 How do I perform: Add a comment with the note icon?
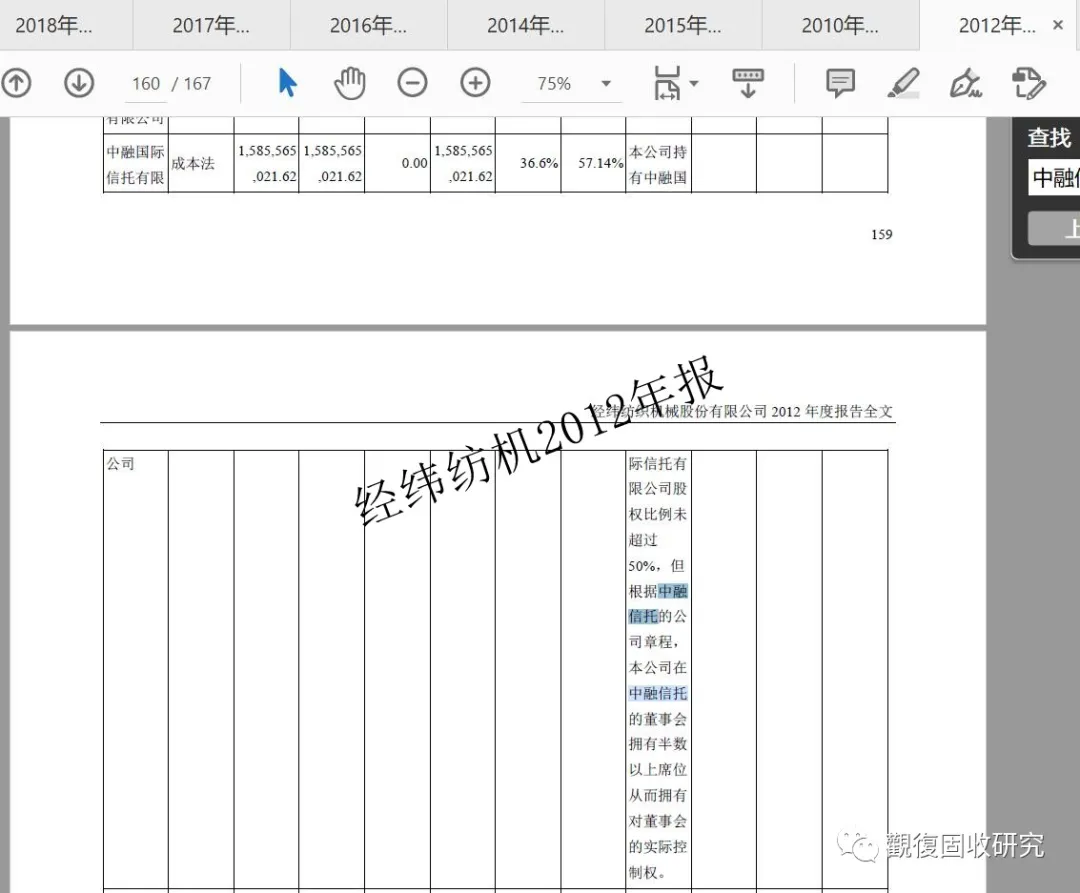coord(840,83)
